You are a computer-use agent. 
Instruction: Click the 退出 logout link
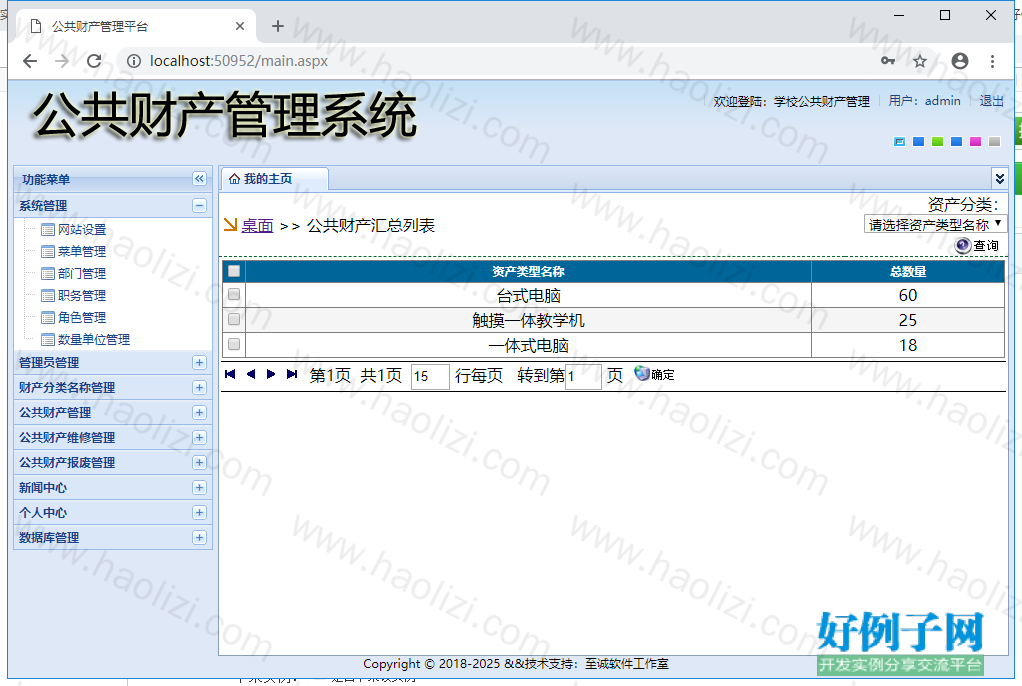(x=991, y=101)
